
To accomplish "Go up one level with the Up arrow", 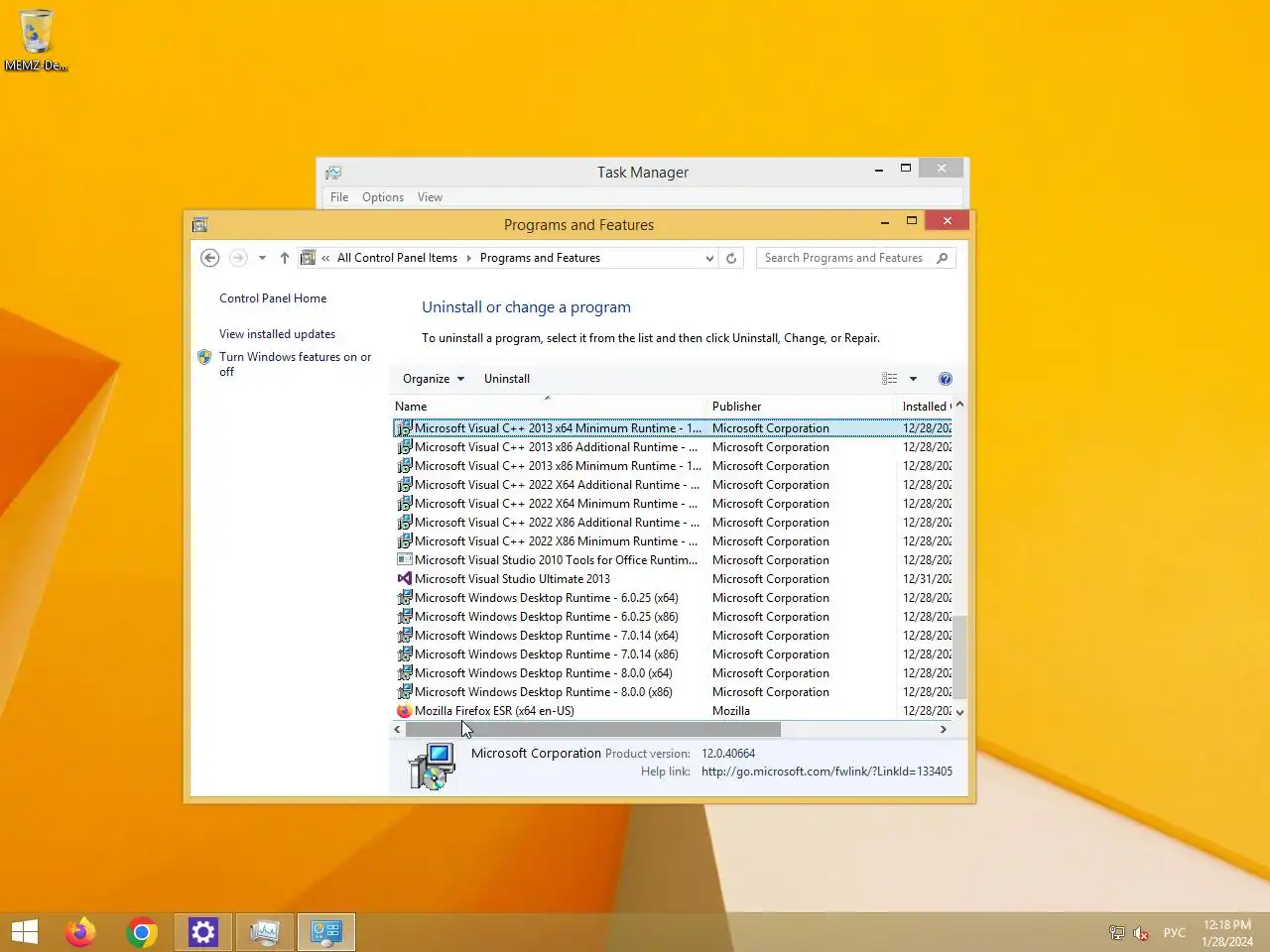I will pyautogui.click(x=285, y=258).
